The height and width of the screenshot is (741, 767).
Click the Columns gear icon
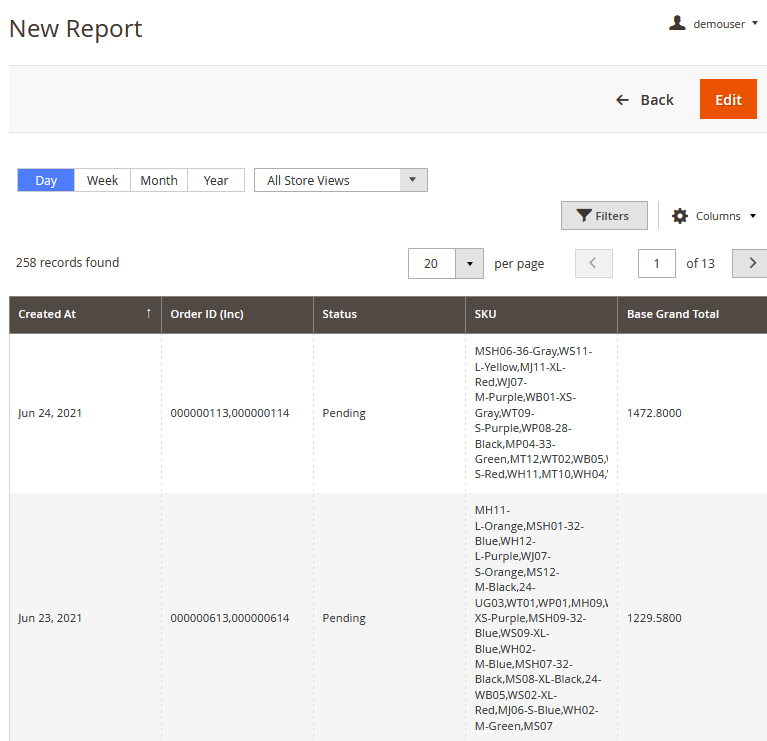pyautogui.click(x=680, y=216)
